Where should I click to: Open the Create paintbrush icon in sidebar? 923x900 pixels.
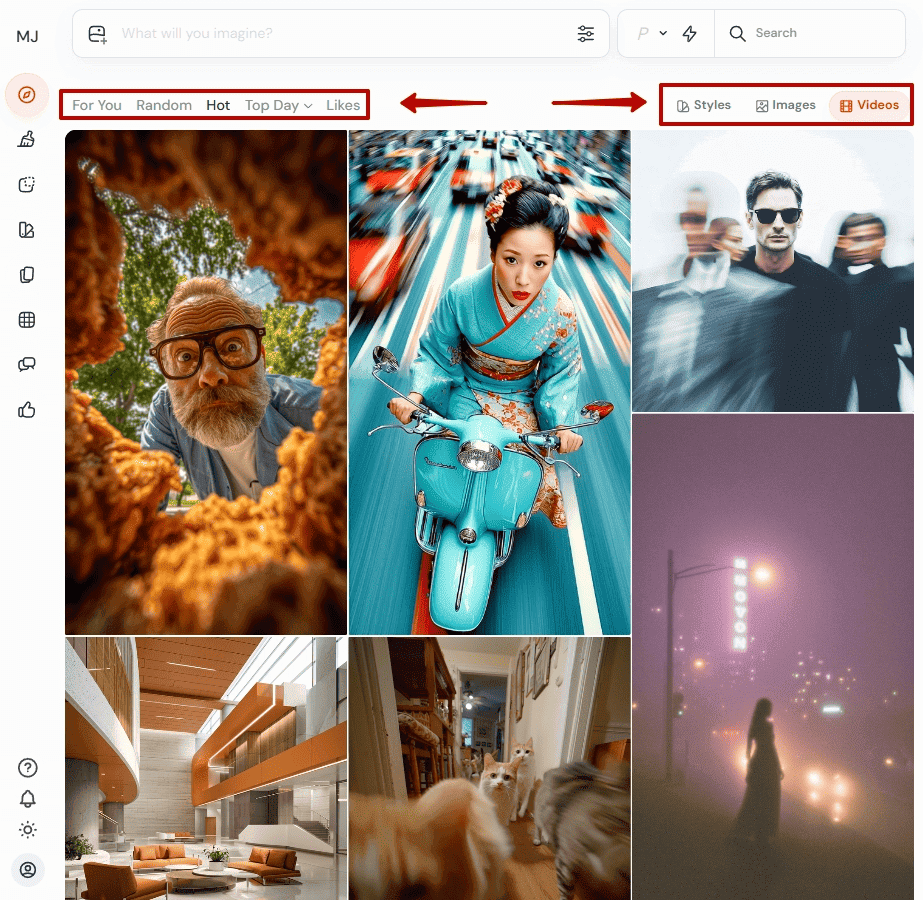(27, 140)
